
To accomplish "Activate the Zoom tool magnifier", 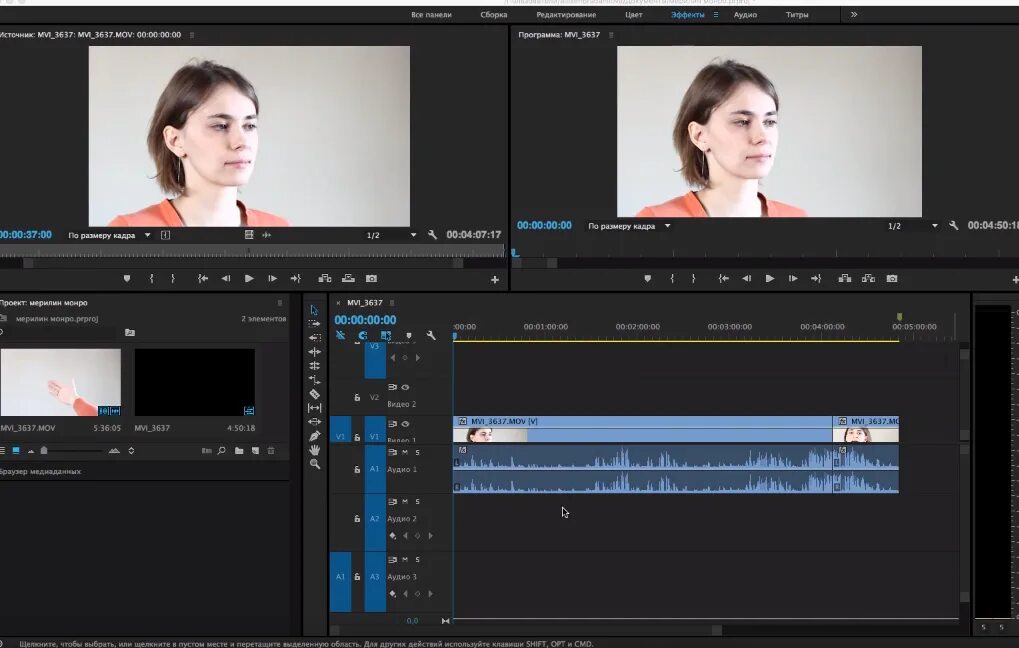I will 315,464.
